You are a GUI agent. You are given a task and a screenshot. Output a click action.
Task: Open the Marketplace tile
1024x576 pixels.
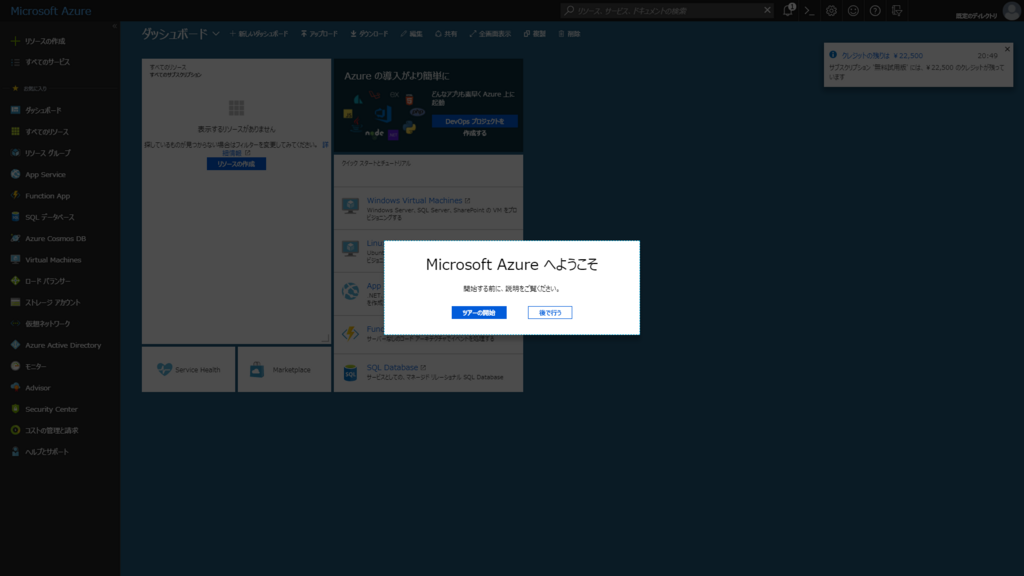(x=284, y=370)
